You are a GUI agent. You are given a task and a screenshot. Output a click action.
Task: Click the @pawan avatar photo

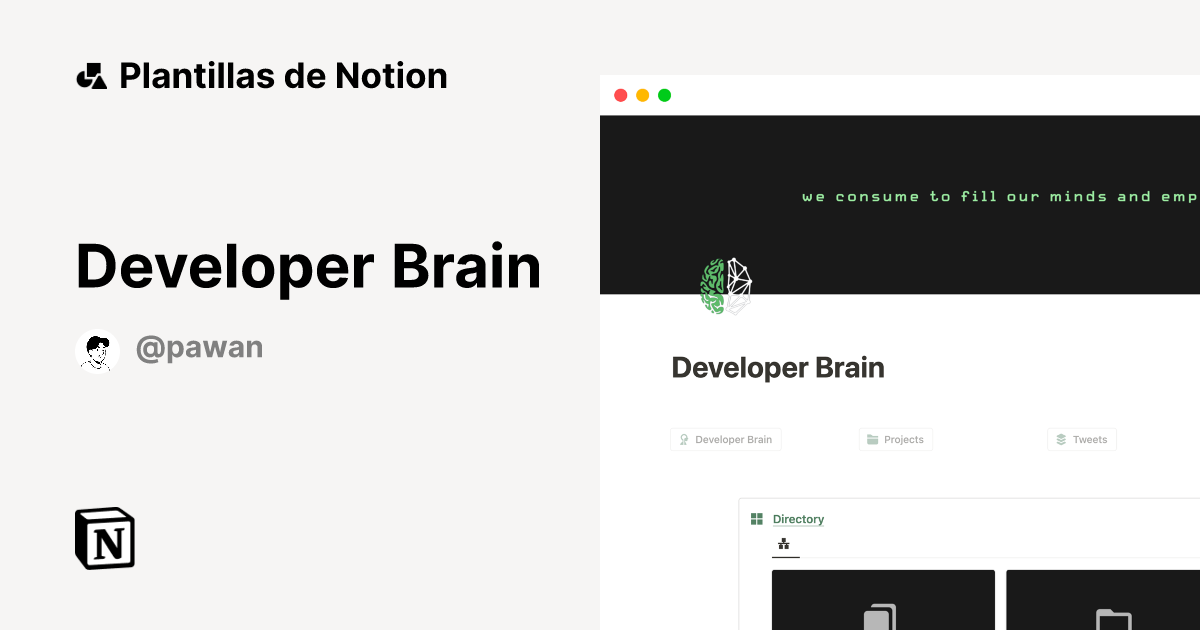97,350
